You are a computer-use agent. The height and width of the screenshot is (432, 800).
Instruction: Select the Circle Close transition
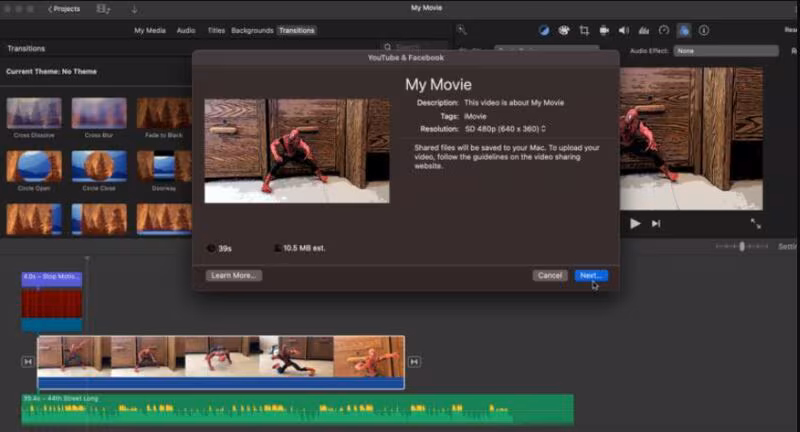point(99,166)
